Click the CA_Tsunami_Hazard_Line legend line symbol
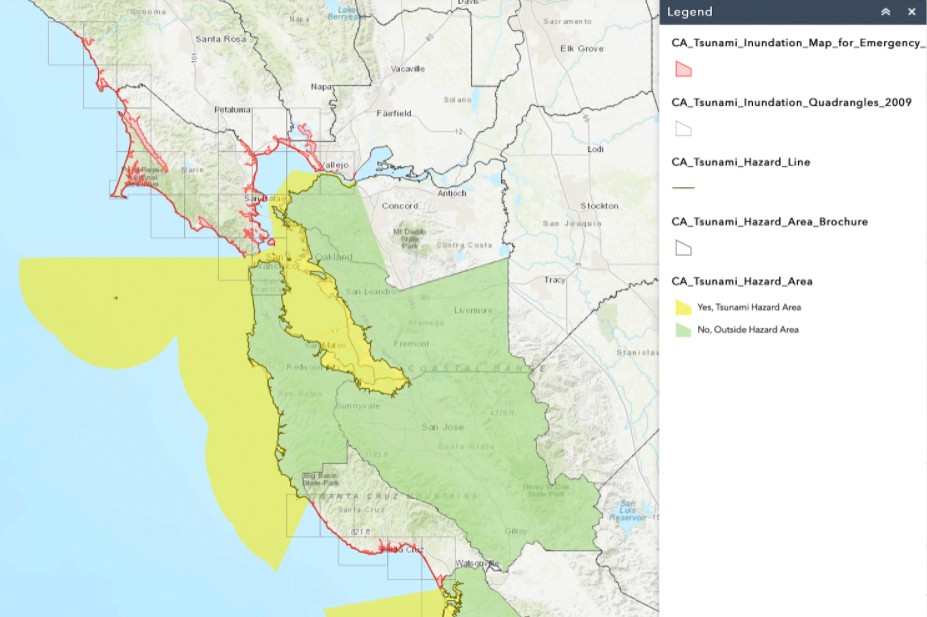 [x=684, y=186]
